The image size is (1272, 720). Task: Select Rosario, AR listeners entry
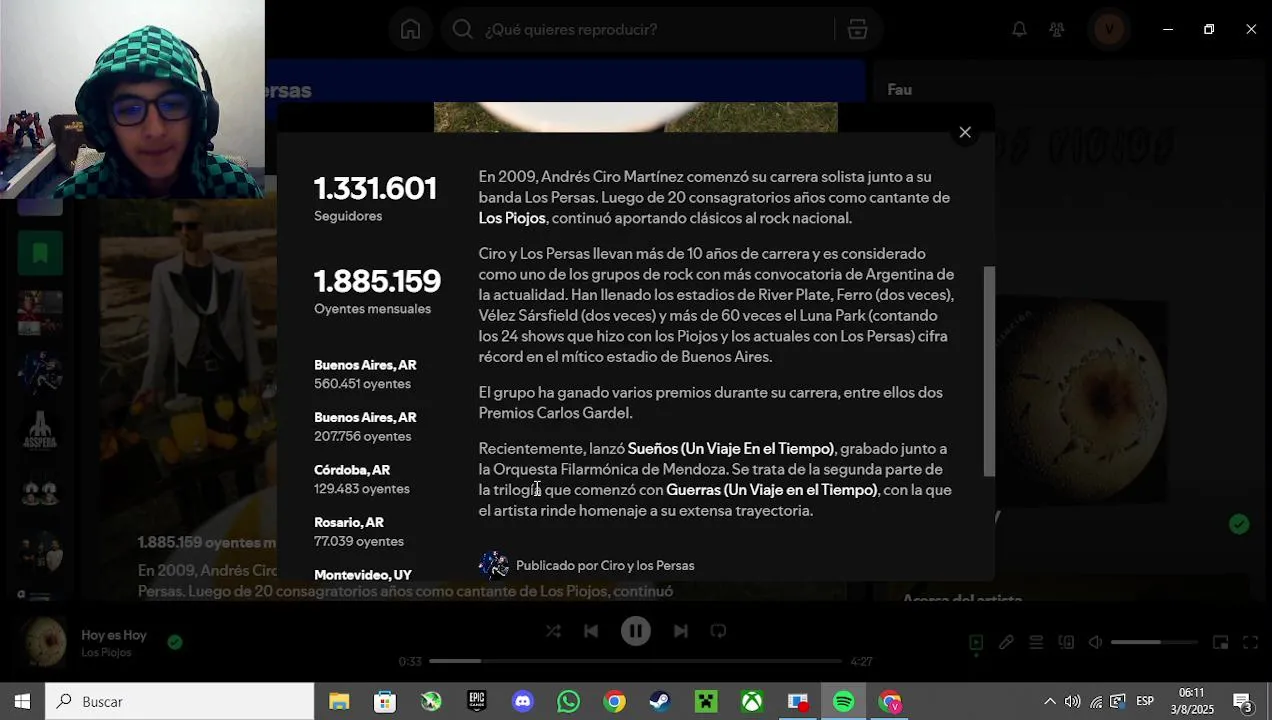359,531
